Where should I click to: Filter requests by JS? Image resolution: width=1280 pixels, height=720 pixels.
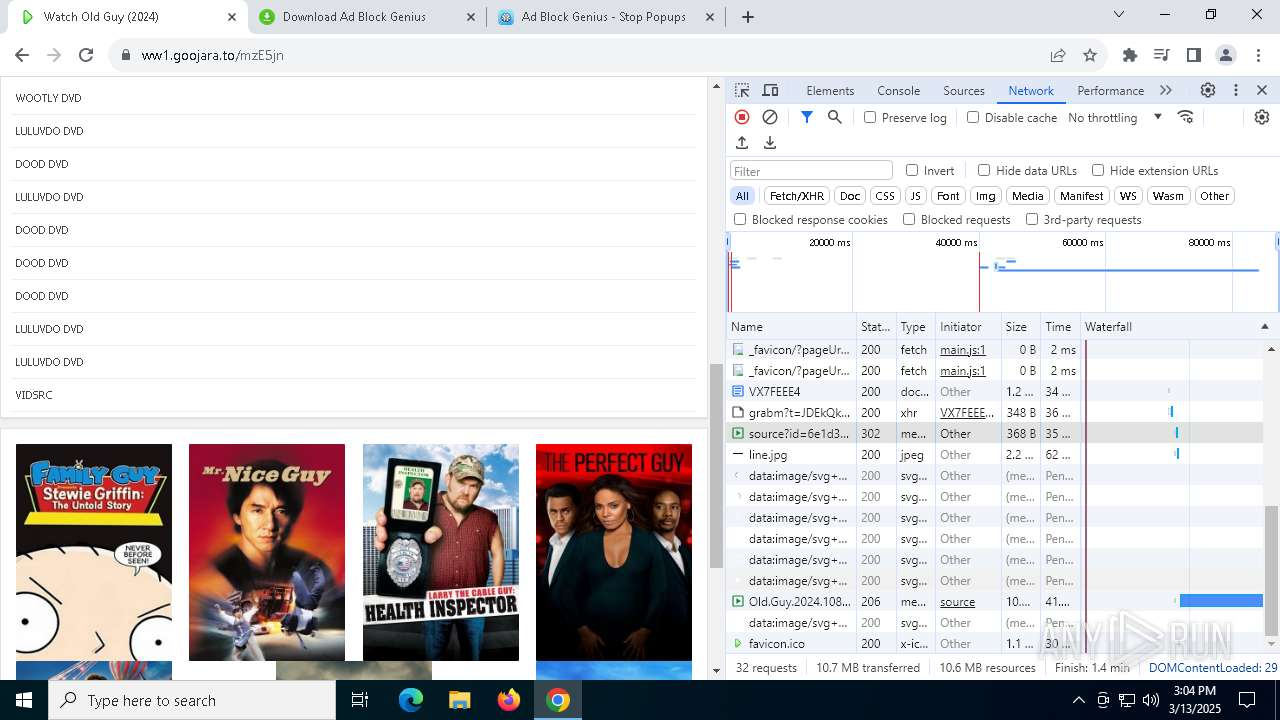coord(916,196)
